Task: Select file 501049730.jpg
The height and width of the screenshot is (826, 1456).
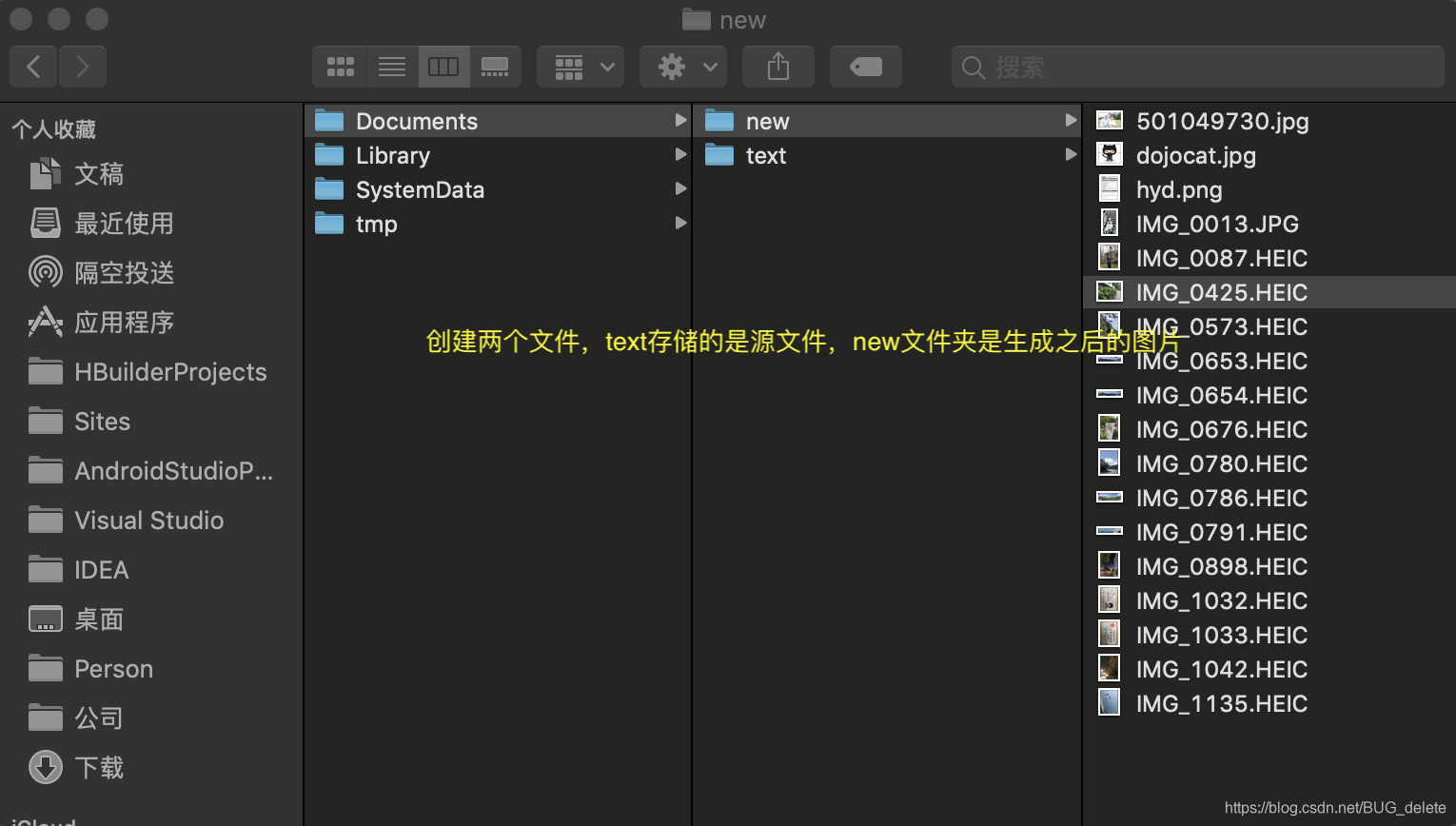Action: pos(1269,121)
